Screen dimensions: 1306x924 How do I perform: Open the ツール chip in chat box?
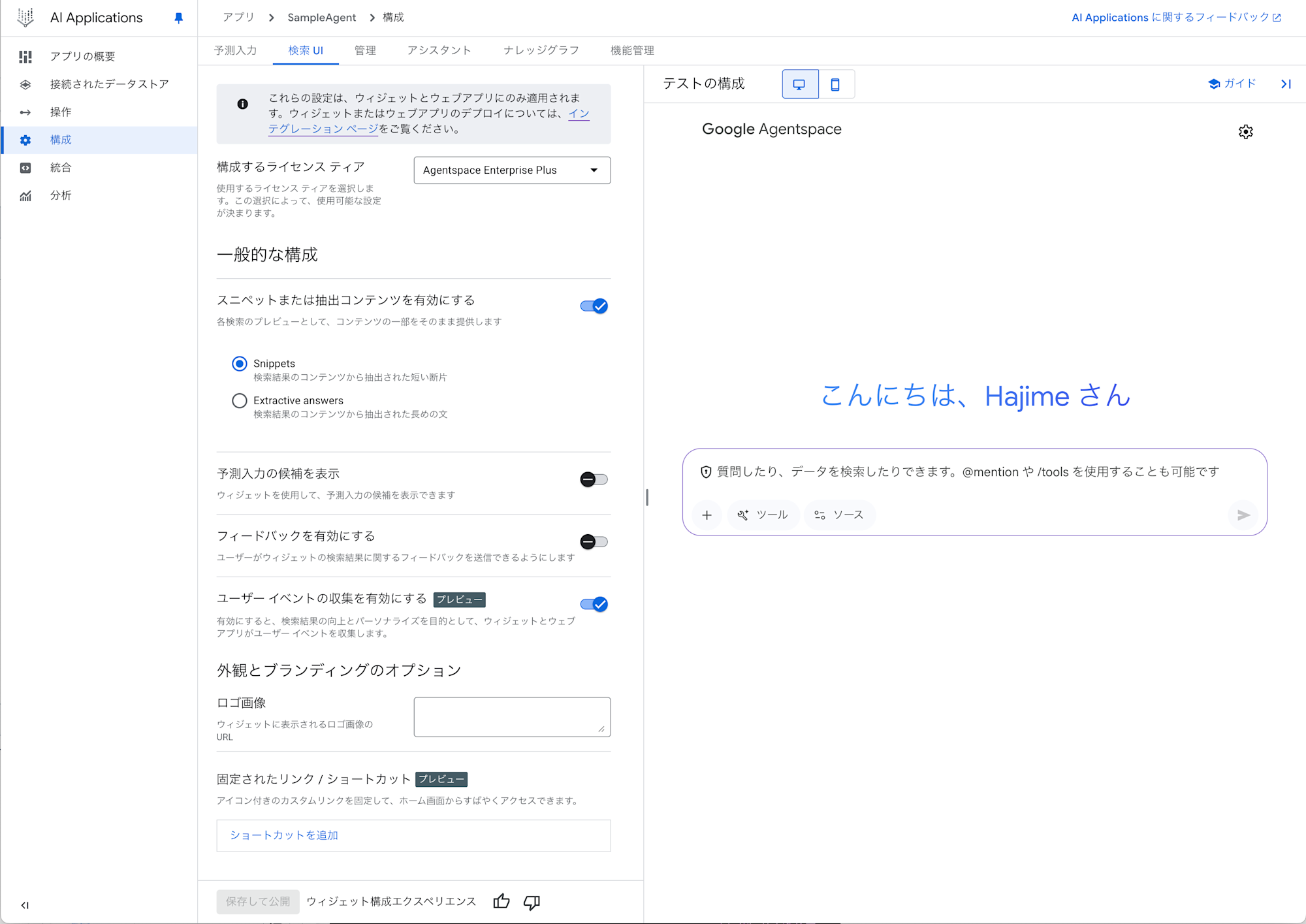763,515
